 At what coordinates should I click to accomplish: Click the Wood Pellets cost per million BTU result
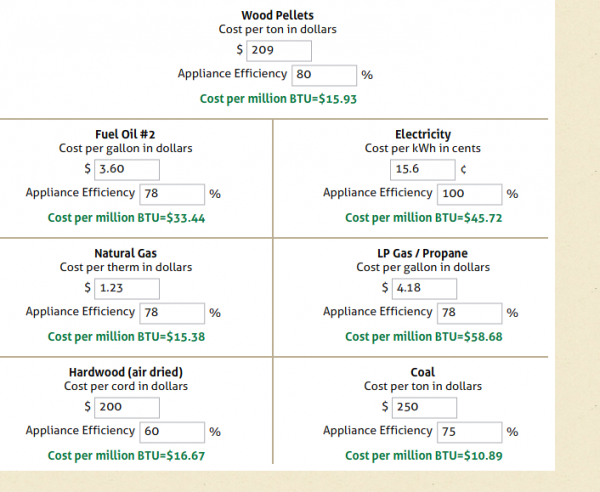[278, 99]
